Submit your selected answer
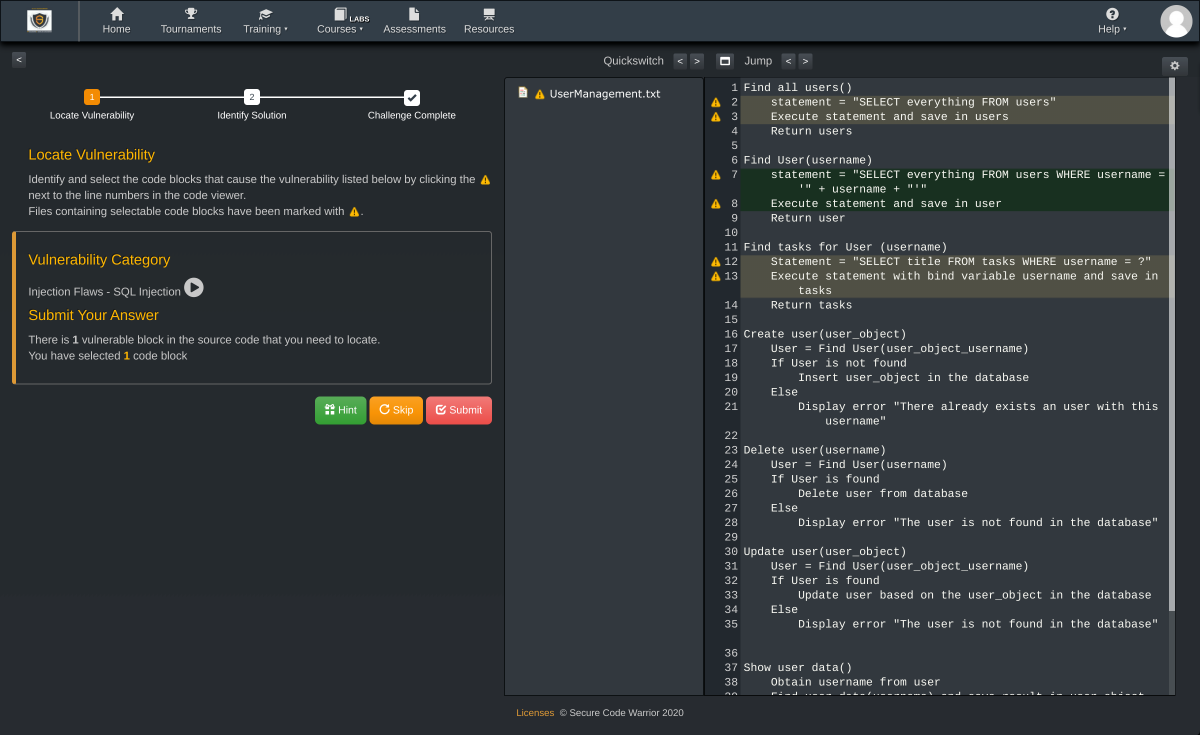Screen dimensions: 1200x735 pyautogui.click(x=458, y=410)
